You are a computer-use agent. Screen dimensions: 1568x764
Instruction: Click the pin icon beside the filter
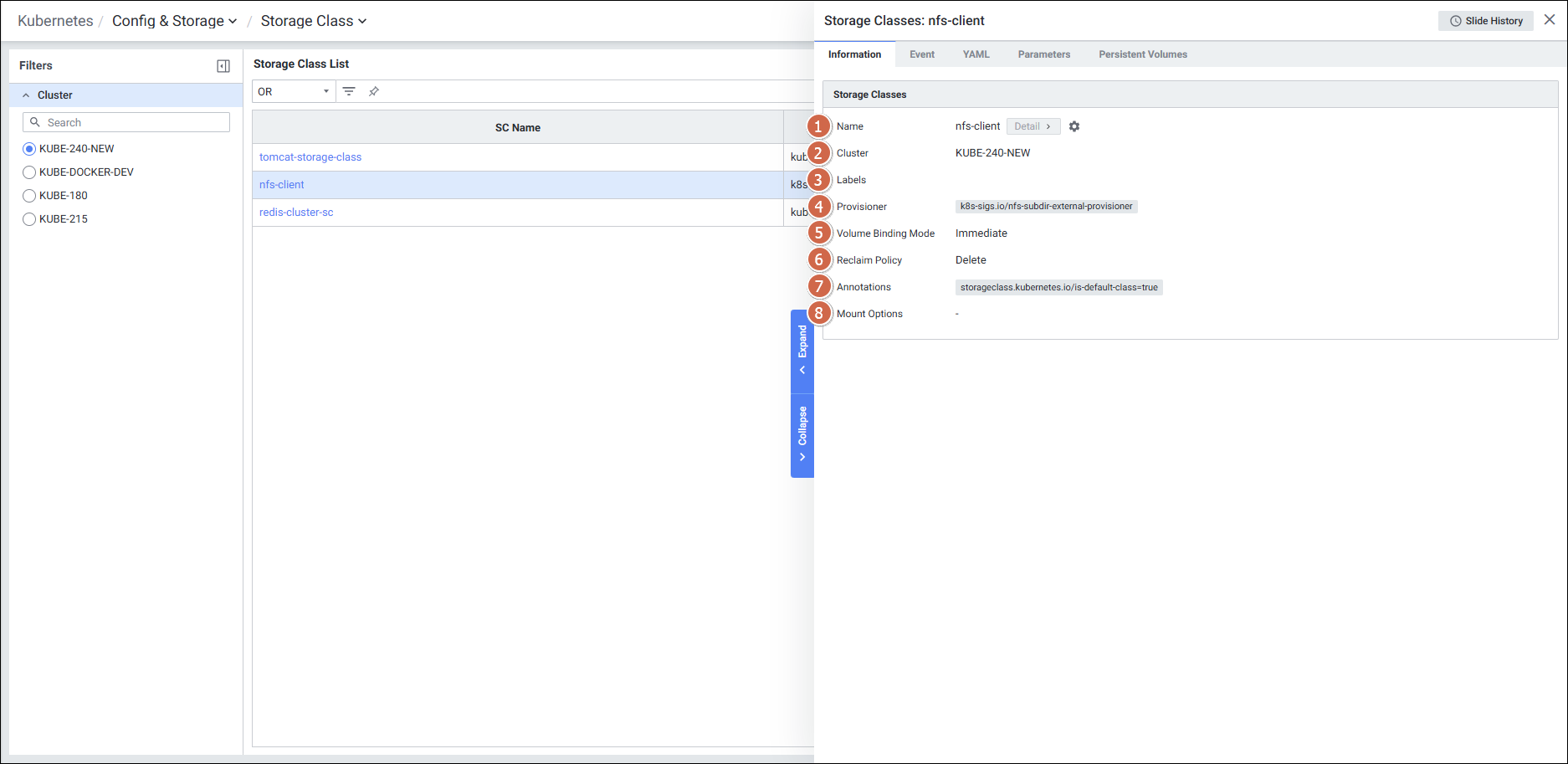(374, 91)
